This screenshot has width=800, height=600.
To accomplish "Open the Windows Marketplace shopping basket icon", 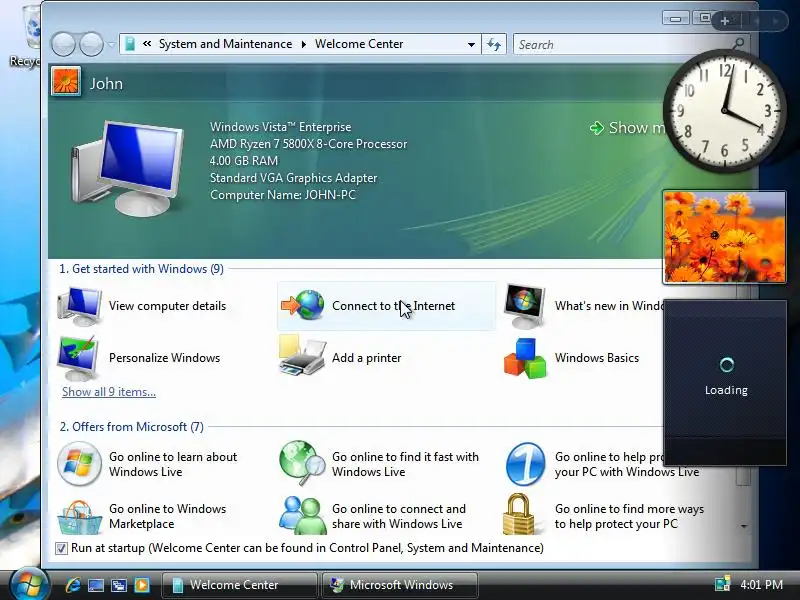I will [x=79, y=517].
